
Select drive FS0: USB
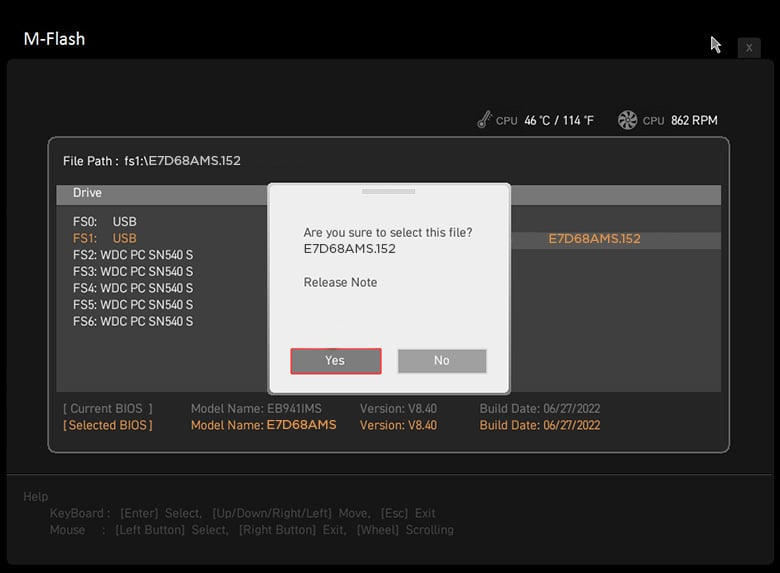104,221
